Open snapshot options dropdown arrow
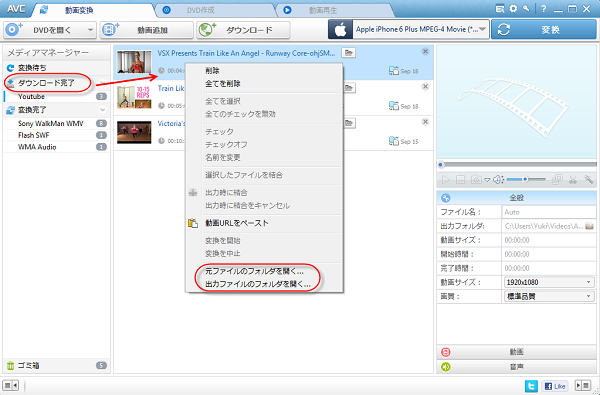This screenshot has height=395, width=600. (x=487, y=180)
